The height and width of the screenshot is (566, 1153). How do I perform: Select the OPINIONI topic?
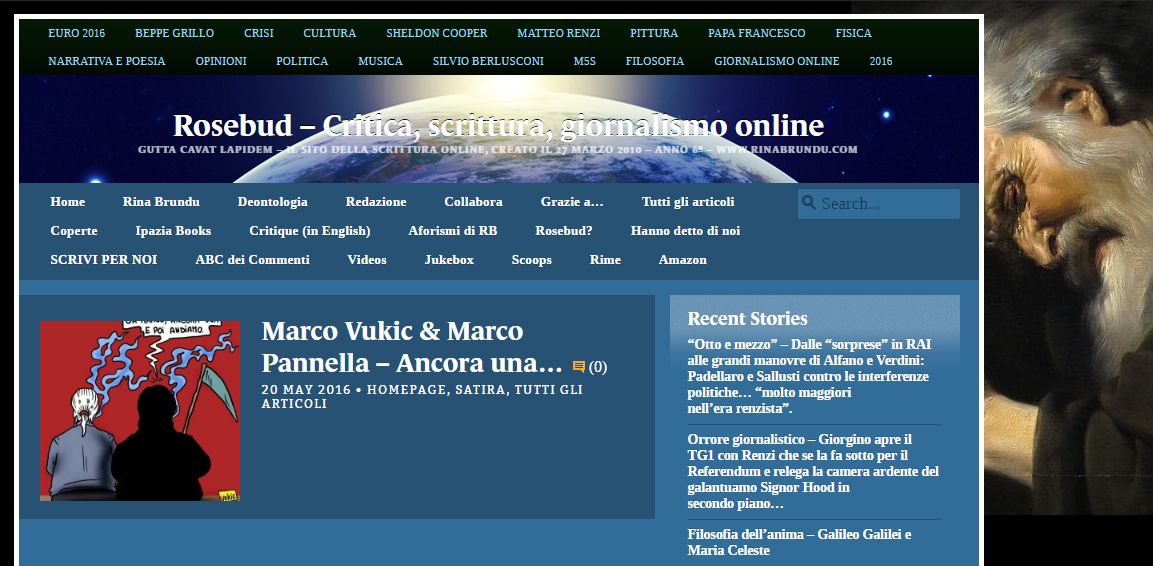tap(221, 61)
